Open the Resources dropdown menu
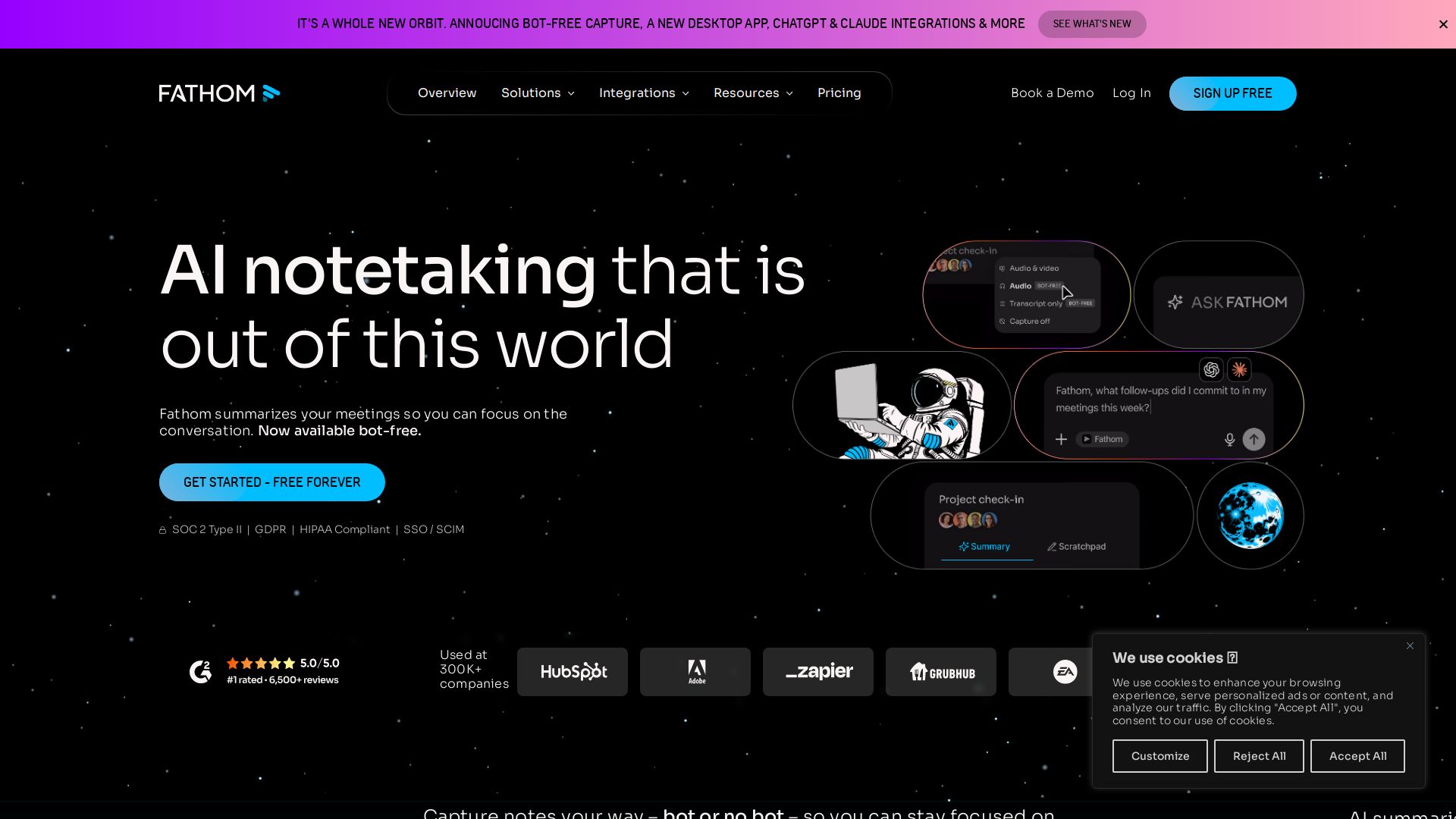Screen dimensions: 1456x819 click(753, 93)
